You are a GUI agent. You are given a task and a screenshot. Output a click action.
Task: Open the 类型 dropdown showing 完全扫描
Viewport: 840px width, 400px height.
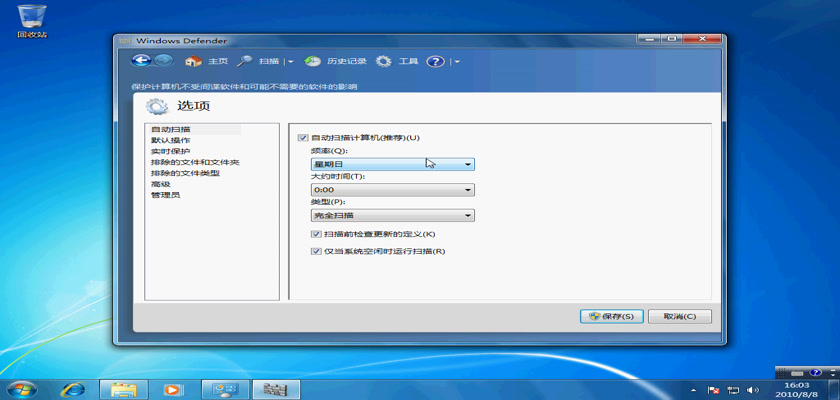(x=392, y=215)
